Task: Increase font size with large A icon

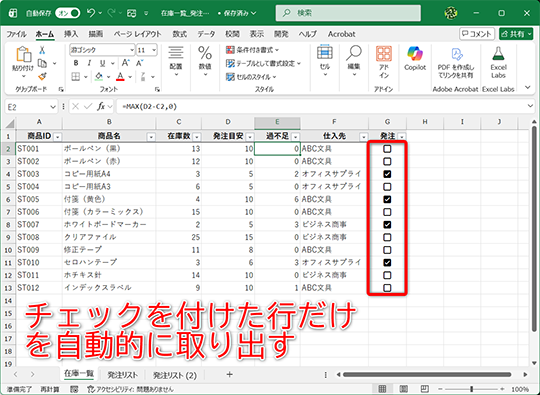Action: point(125,63)
